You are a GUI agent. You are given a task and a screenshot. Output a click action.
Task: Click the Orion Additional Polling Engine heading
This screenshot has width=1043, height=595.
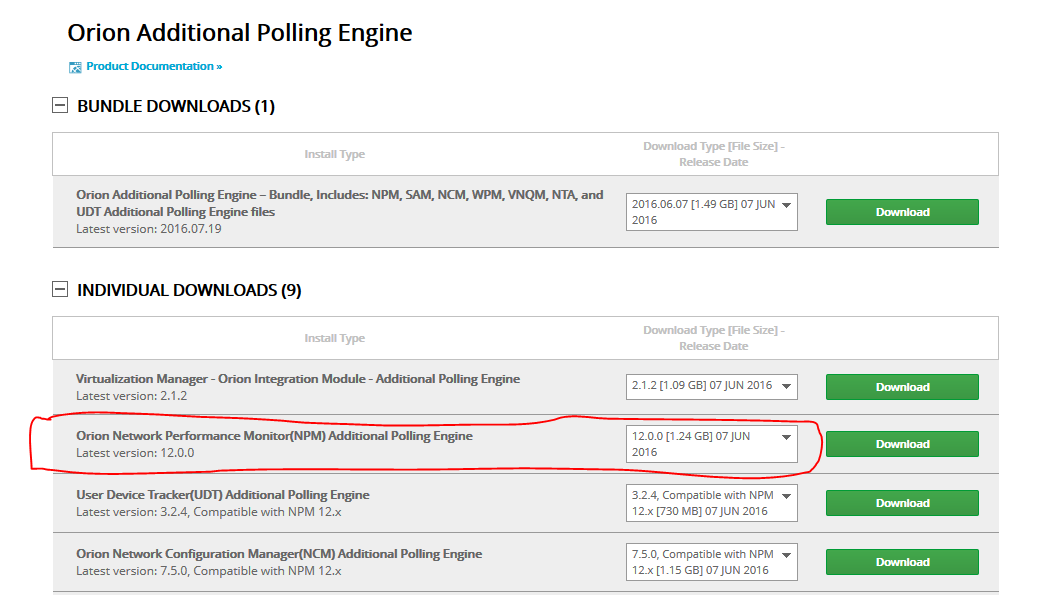239,33
